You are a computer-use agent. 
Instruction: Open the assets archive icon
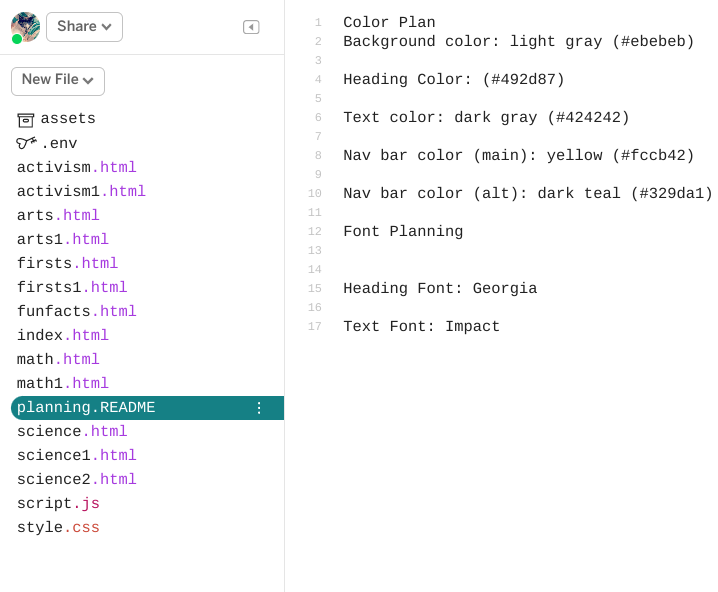[26, 120]
